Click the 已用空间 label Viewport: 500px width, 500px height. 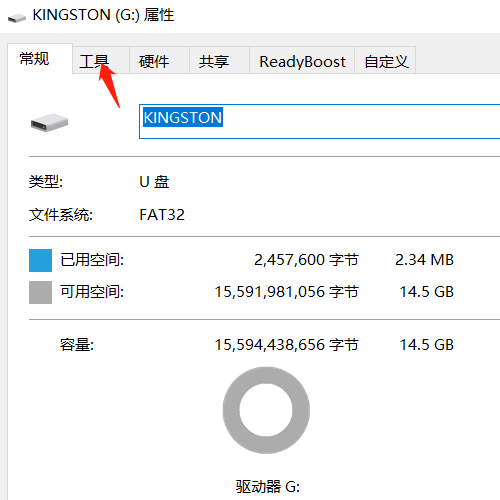click(x=92, y=260)
